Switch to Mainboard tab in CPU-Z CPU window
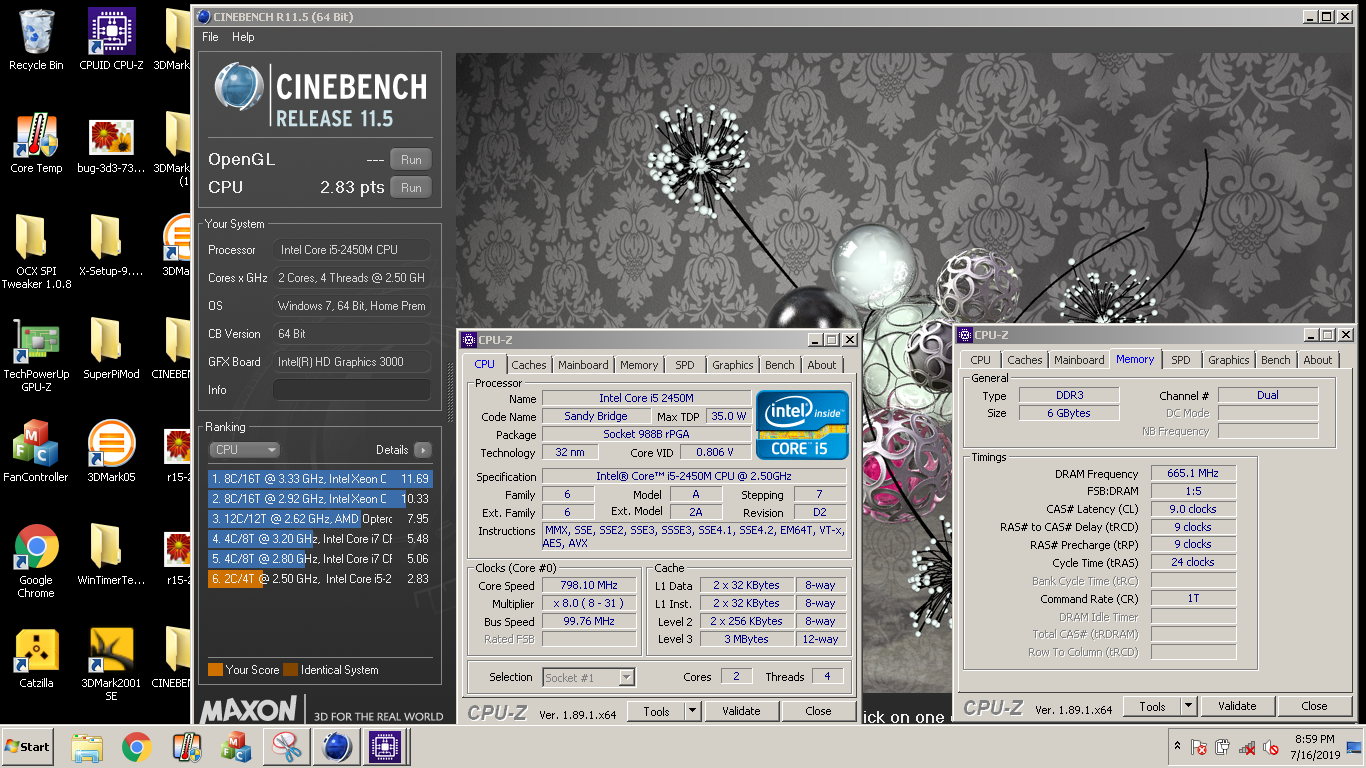The height and width of the screenshot is (768, 1366). point(583,365)
